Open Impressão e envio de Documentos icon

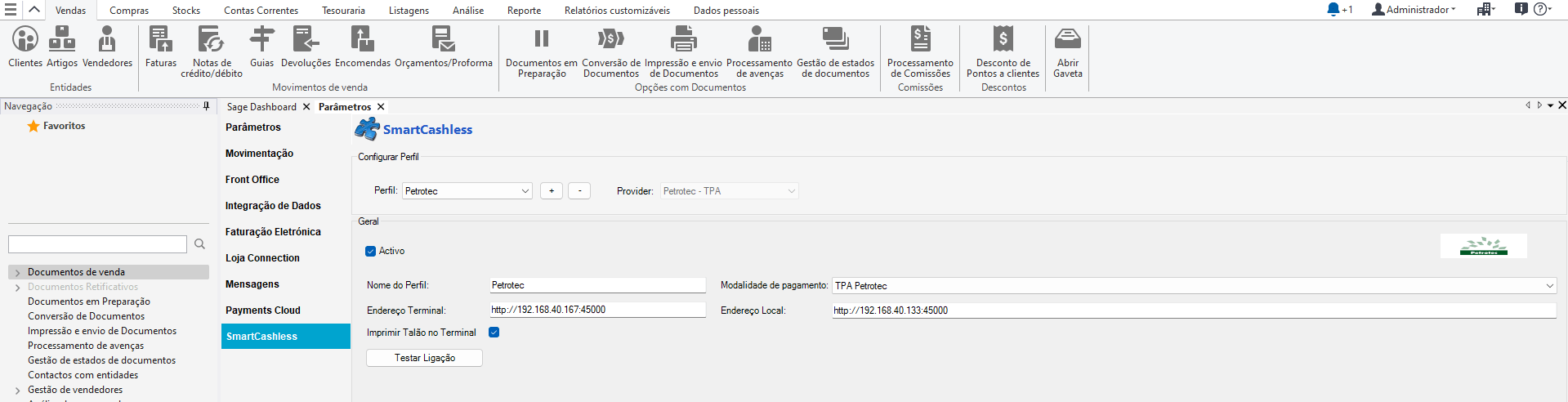[x=684, y=52]
